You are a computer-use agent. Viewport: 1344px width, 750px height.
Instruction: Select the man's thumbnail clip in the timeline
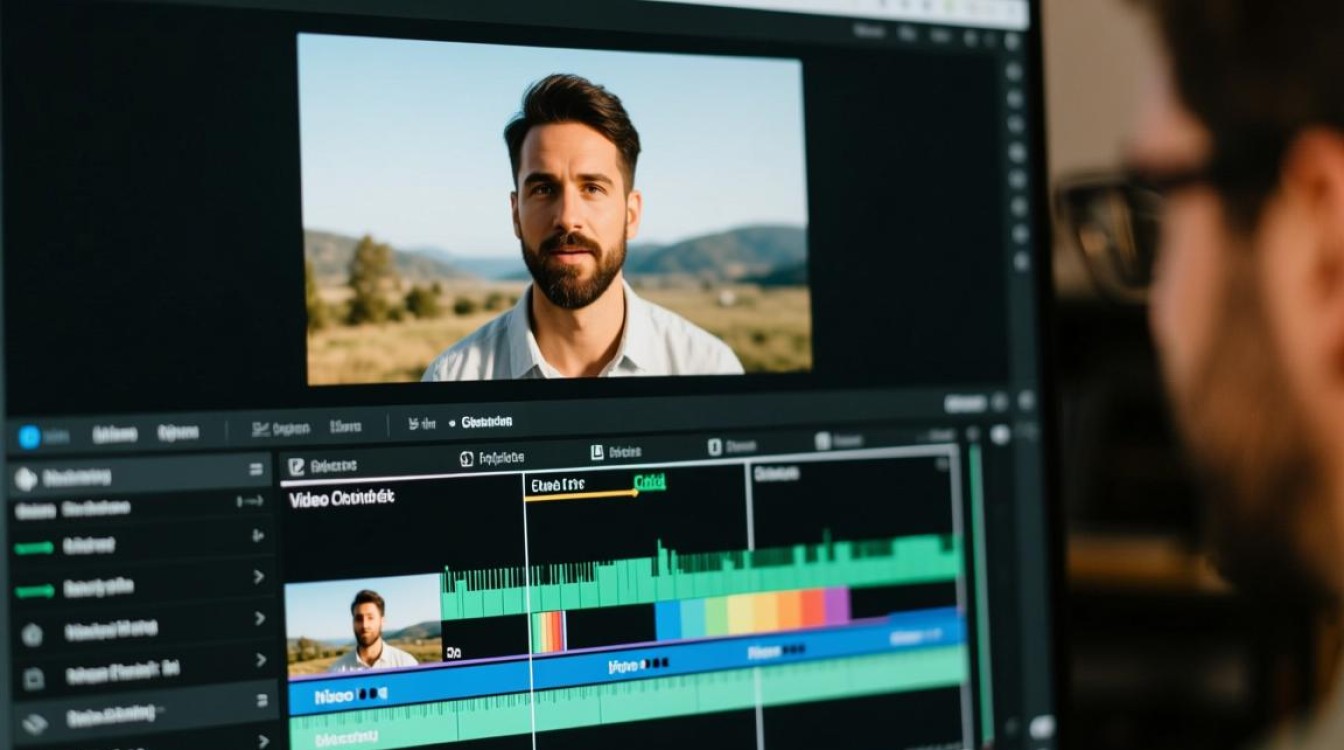coord(363,626)
